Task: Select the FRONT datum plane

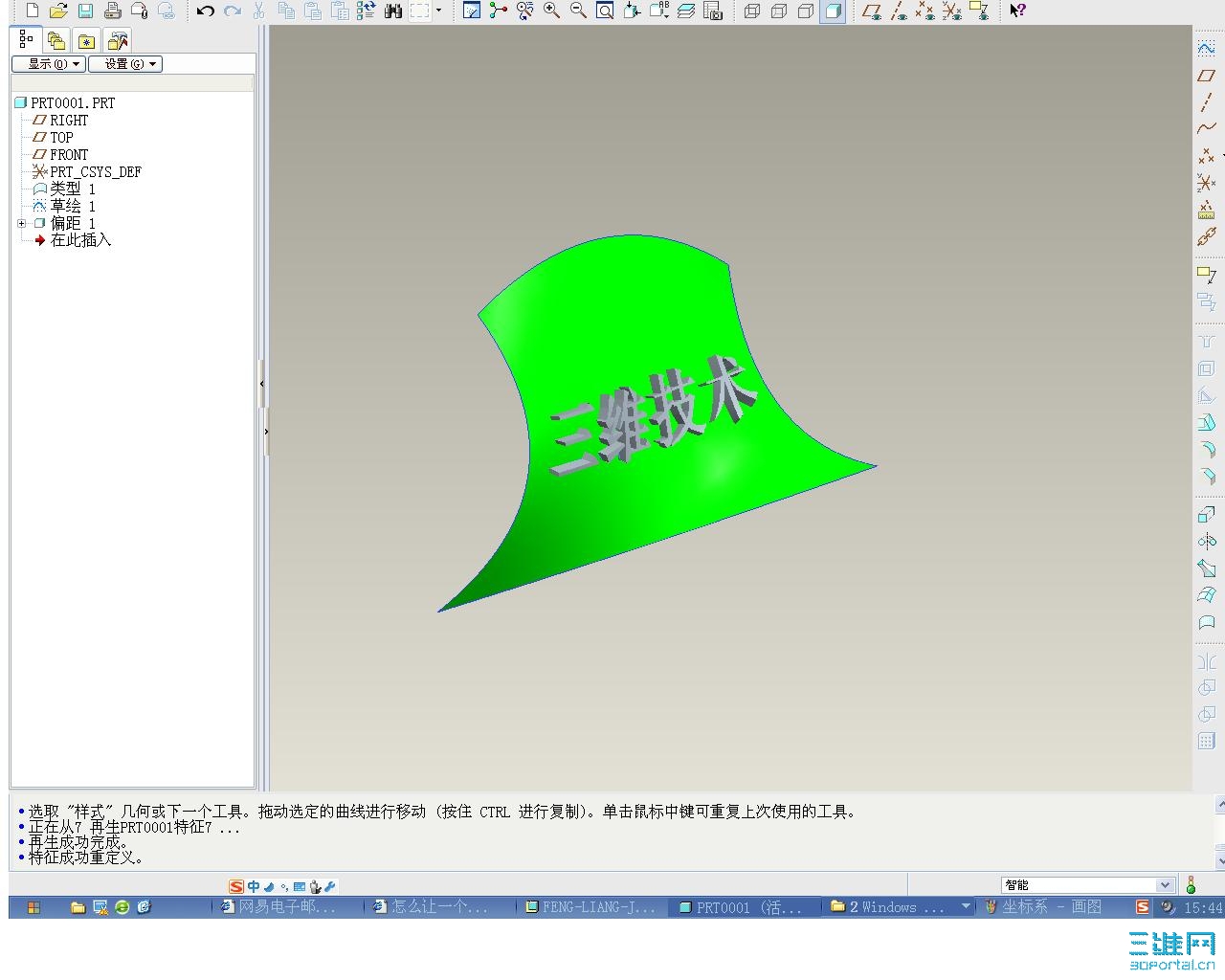Action: click(x=60, y=154)
